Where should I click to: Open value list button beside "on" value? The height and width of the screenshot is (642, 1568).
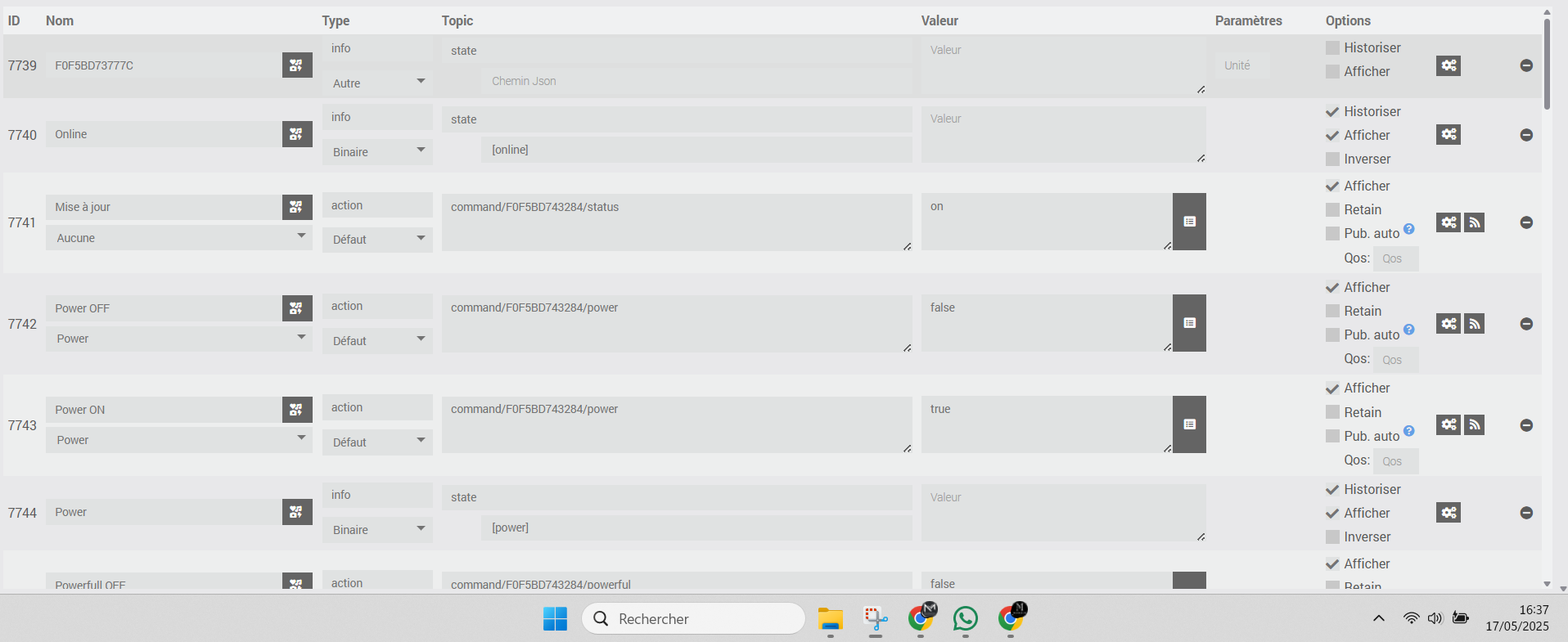(x=1190, y=222)
